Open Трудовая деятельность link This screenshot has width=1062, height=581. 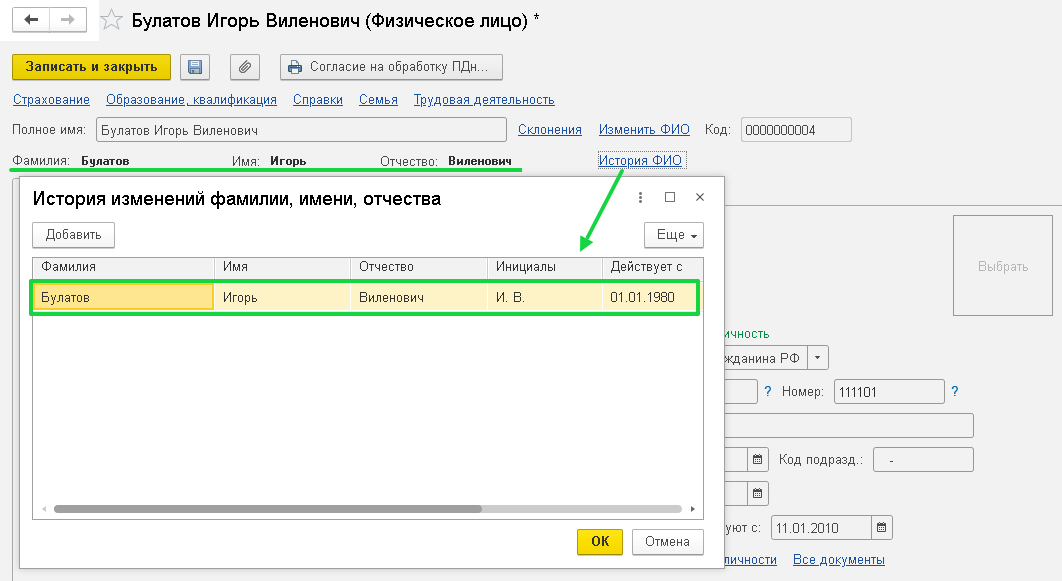tap(484, 100)
